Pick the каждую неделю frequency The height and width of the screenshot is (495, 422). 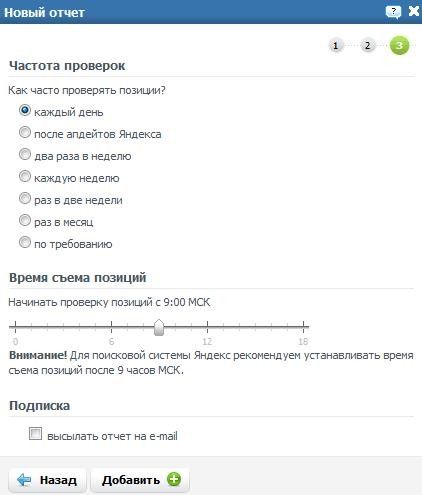(25, 176)
